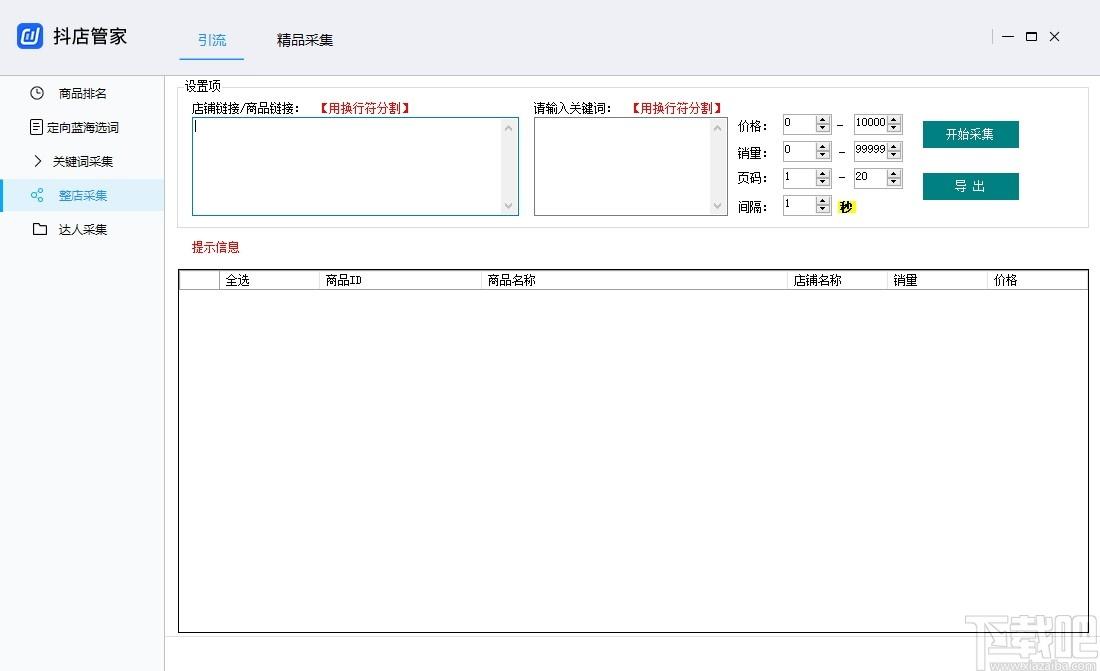Close the 抖店管家 window

pos(1054,36)
